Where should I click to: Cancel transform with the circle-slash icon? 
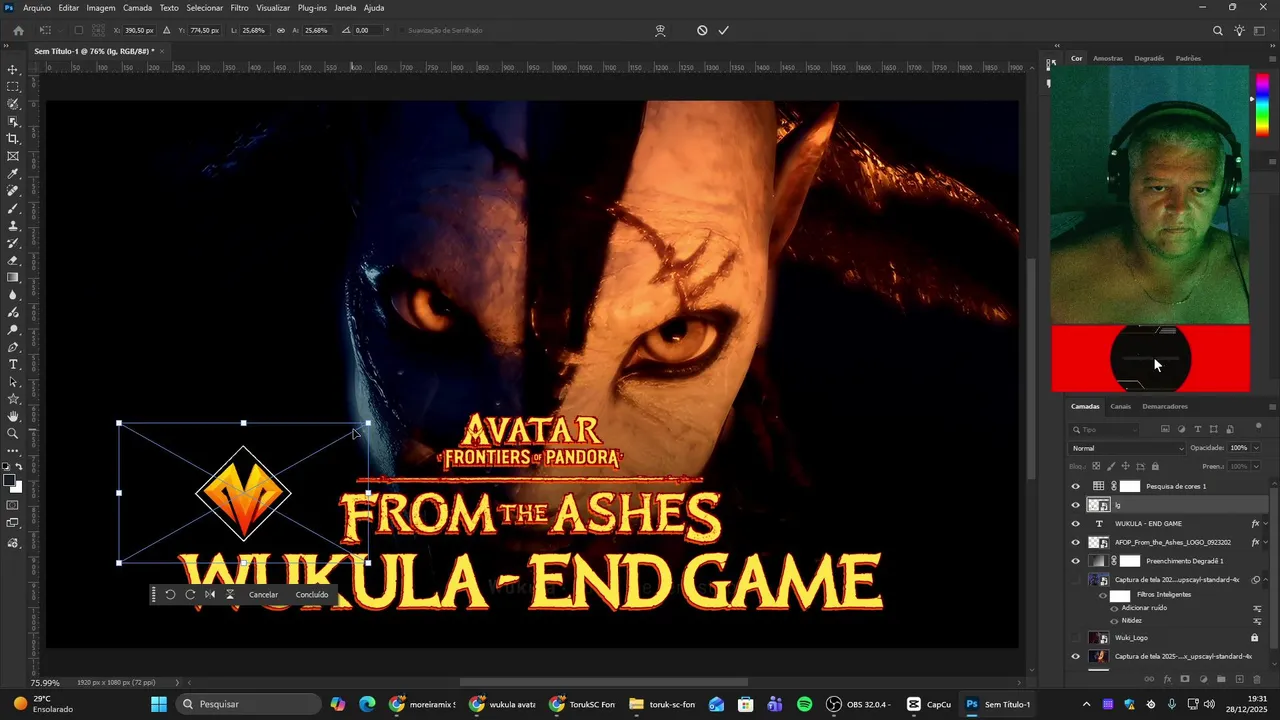702,30
